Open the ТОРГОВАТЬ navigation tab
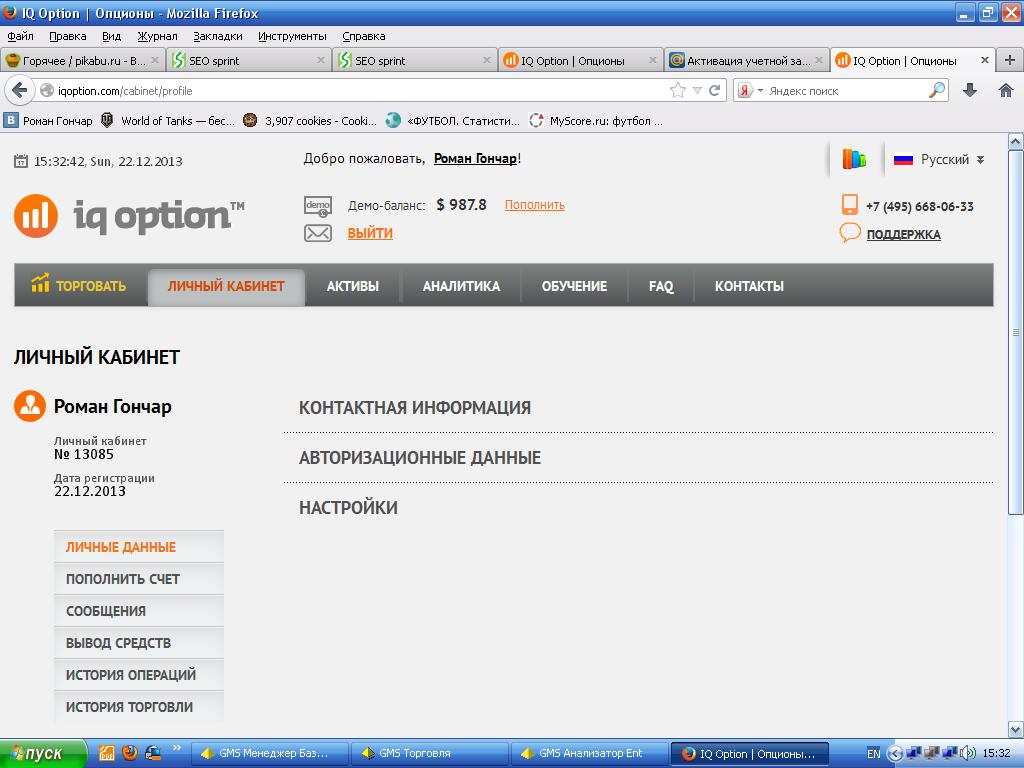Image resolution: width=1024 pixels, height=768 pixels. click(79, 285)
